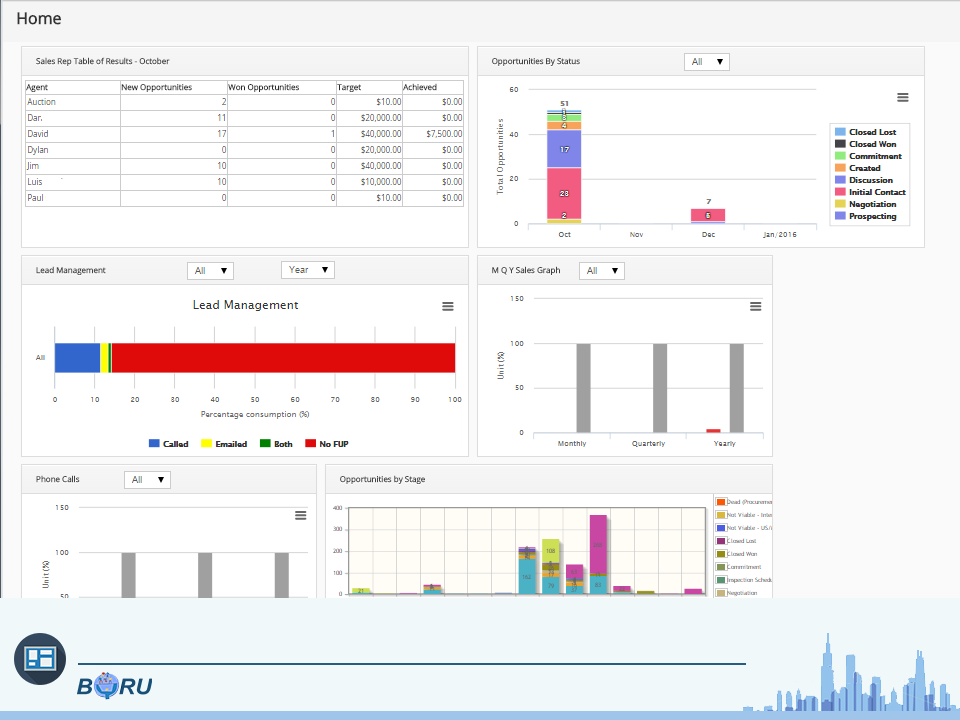
Task: Select agent Luis in table
Action: click(35, 182)
